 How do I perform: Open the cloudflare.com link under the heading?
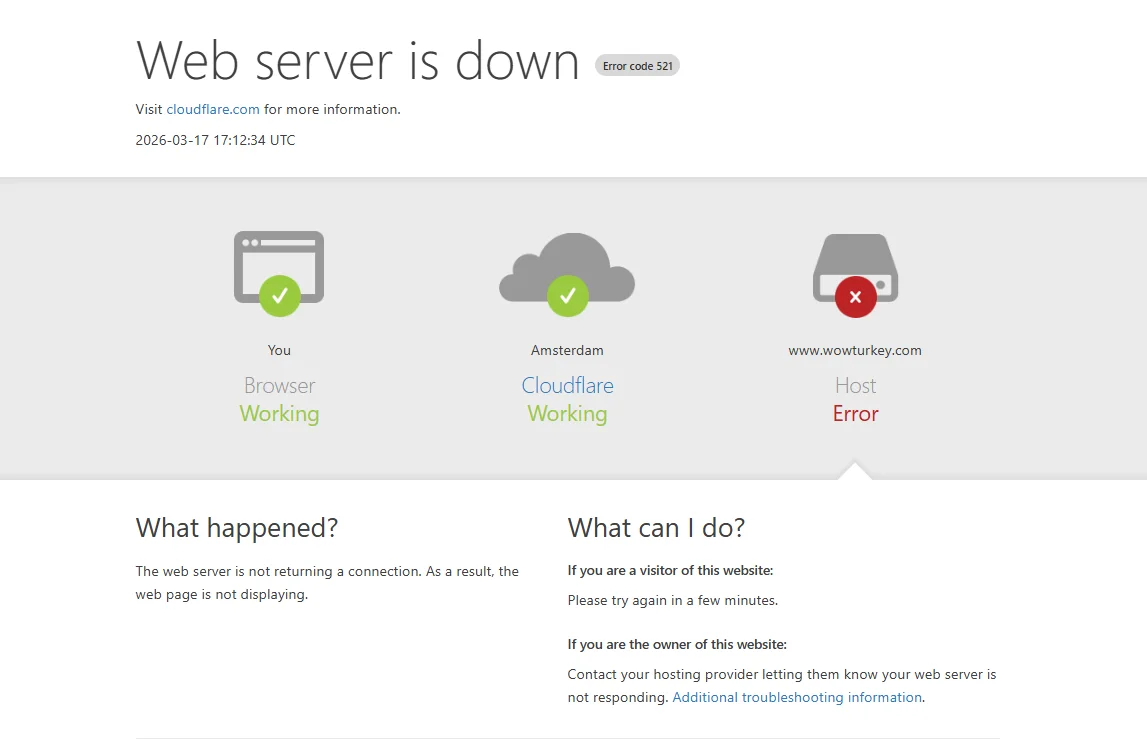pyautogui.click(x=213, y=109)
